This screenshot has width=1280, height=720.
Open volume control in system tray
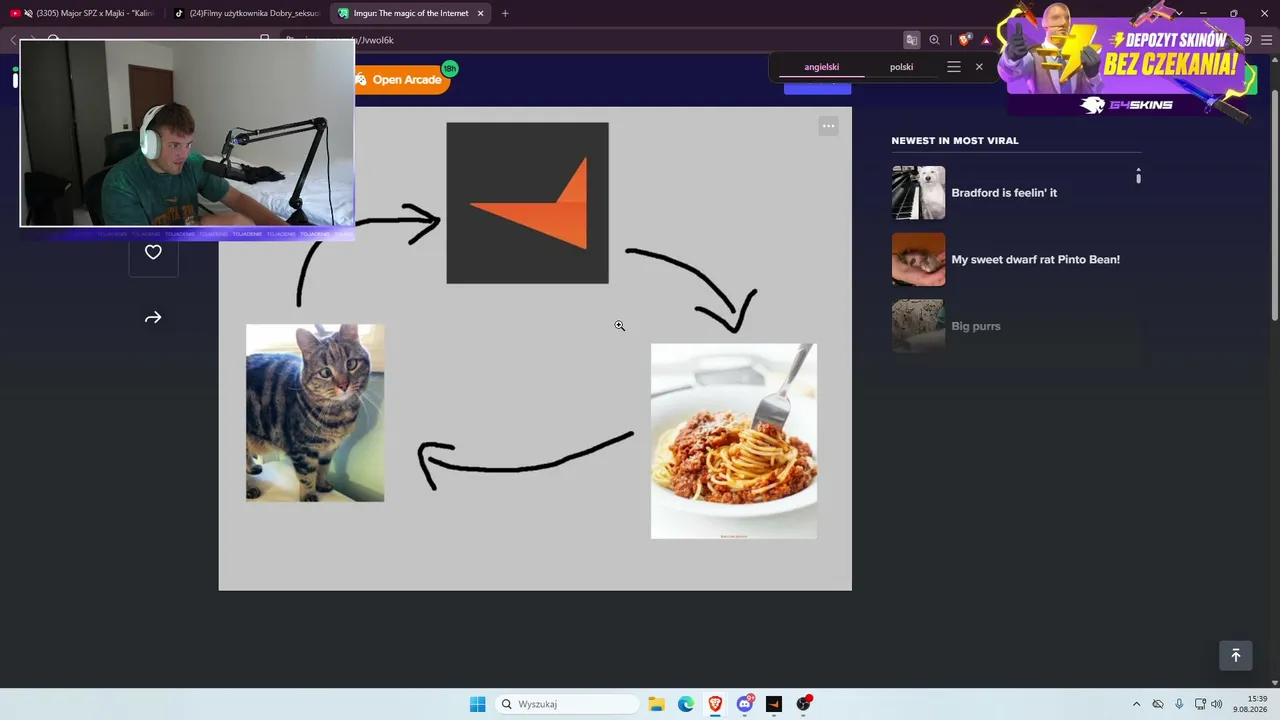1217,704
